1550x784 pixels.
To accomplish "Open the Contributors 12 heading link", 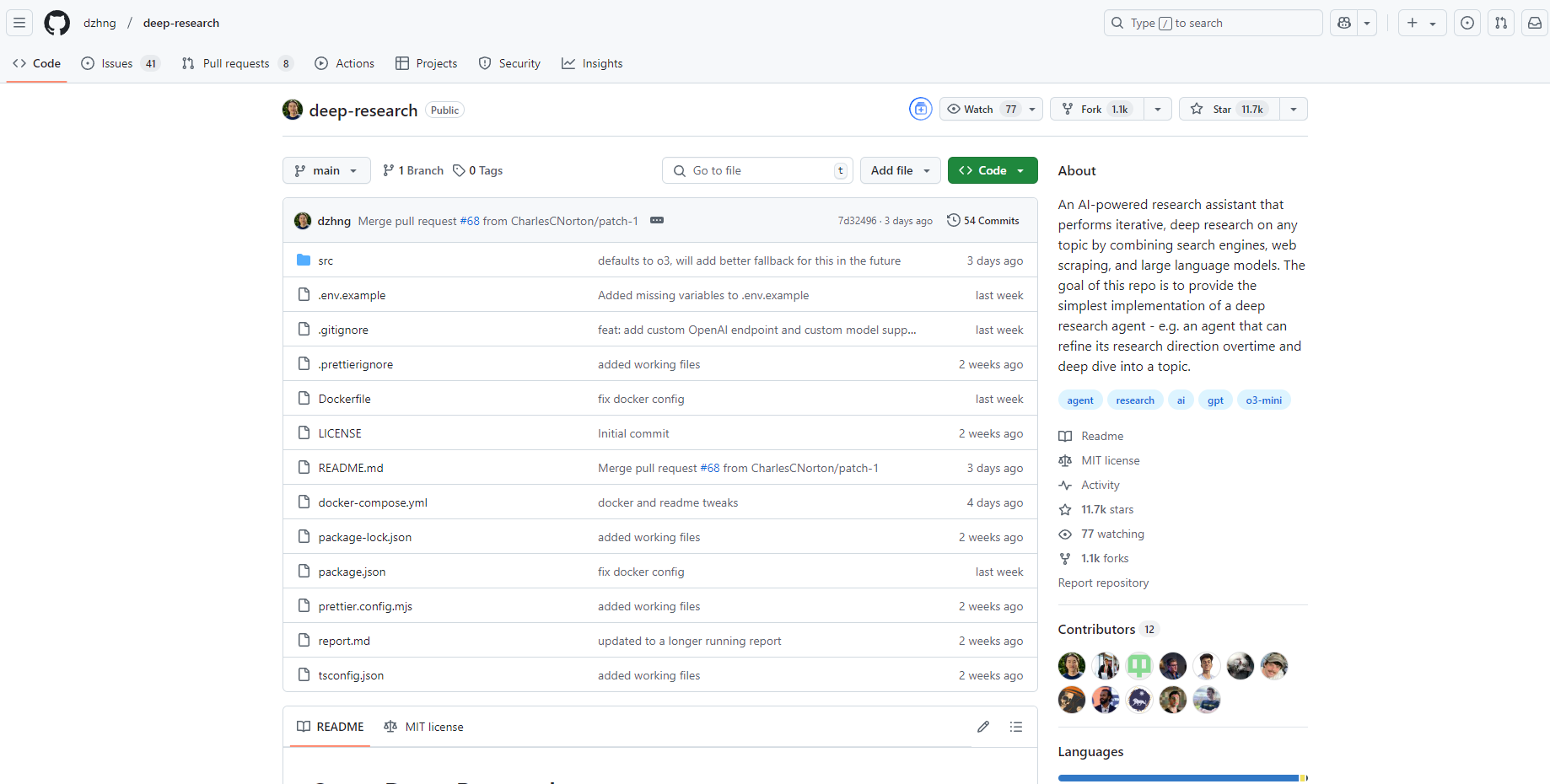I will click(x=1109, y=629).
